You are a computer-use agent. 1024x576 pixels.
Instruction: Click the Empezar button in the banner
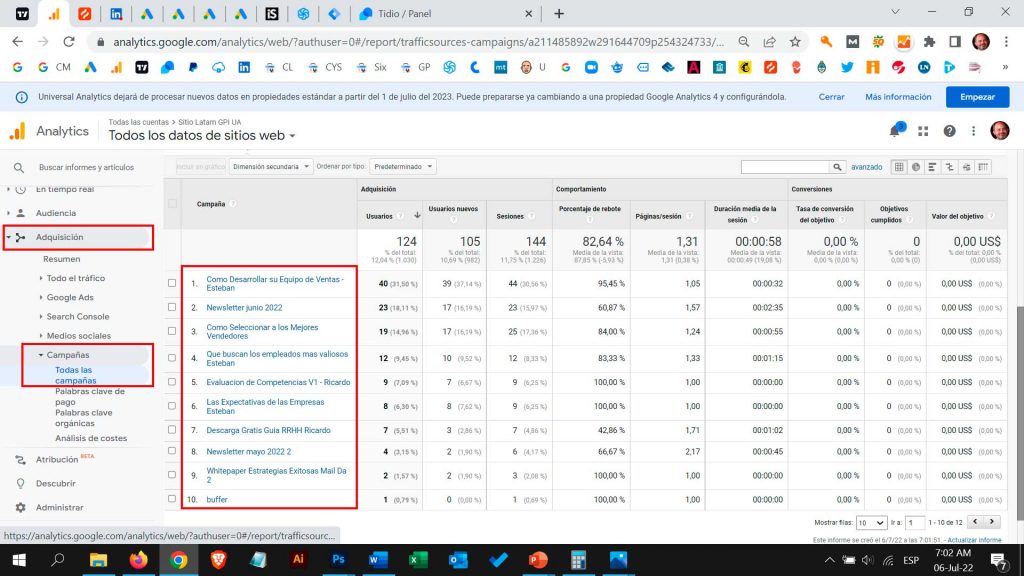click(977, 97)
